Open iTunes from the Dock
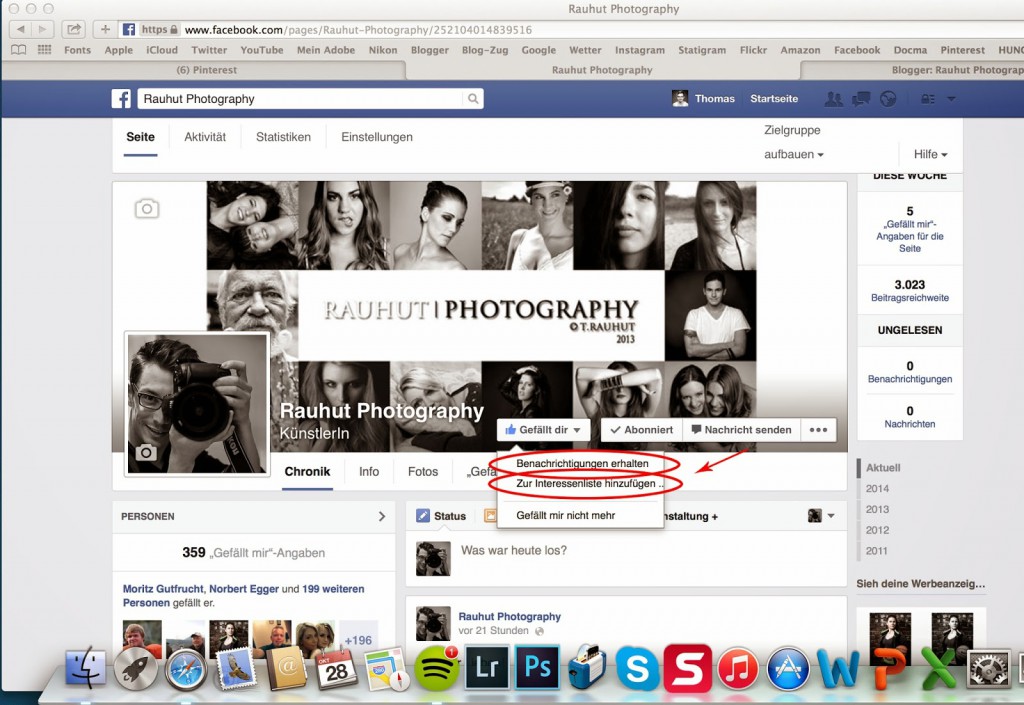The image size is (1024, 705). point(738,668)
